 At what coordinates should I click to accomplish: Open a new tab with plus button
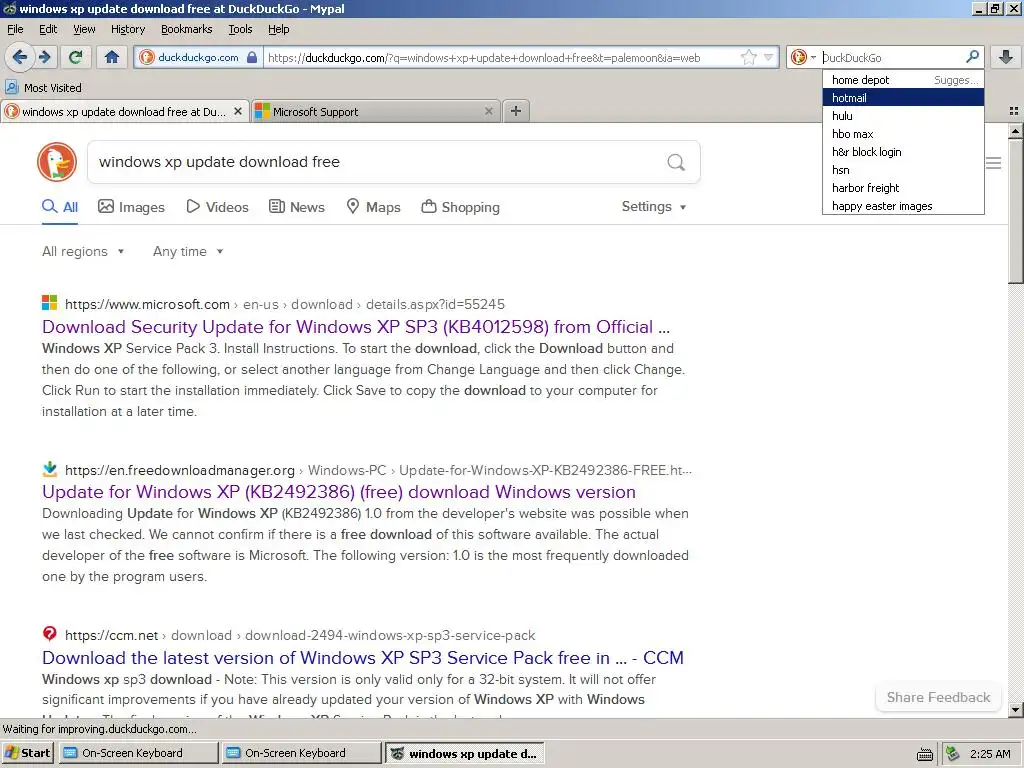point(516,111)
